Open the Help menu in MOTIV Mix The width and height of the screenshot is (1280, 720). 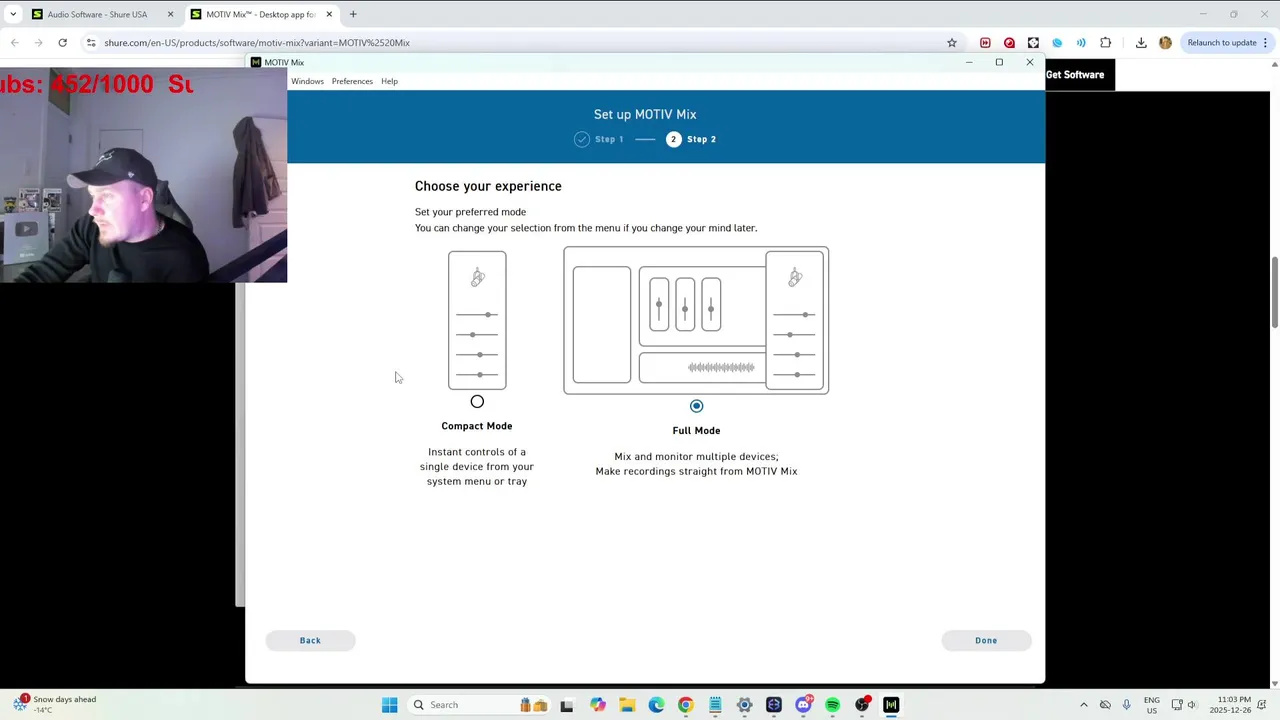[389, 81]
